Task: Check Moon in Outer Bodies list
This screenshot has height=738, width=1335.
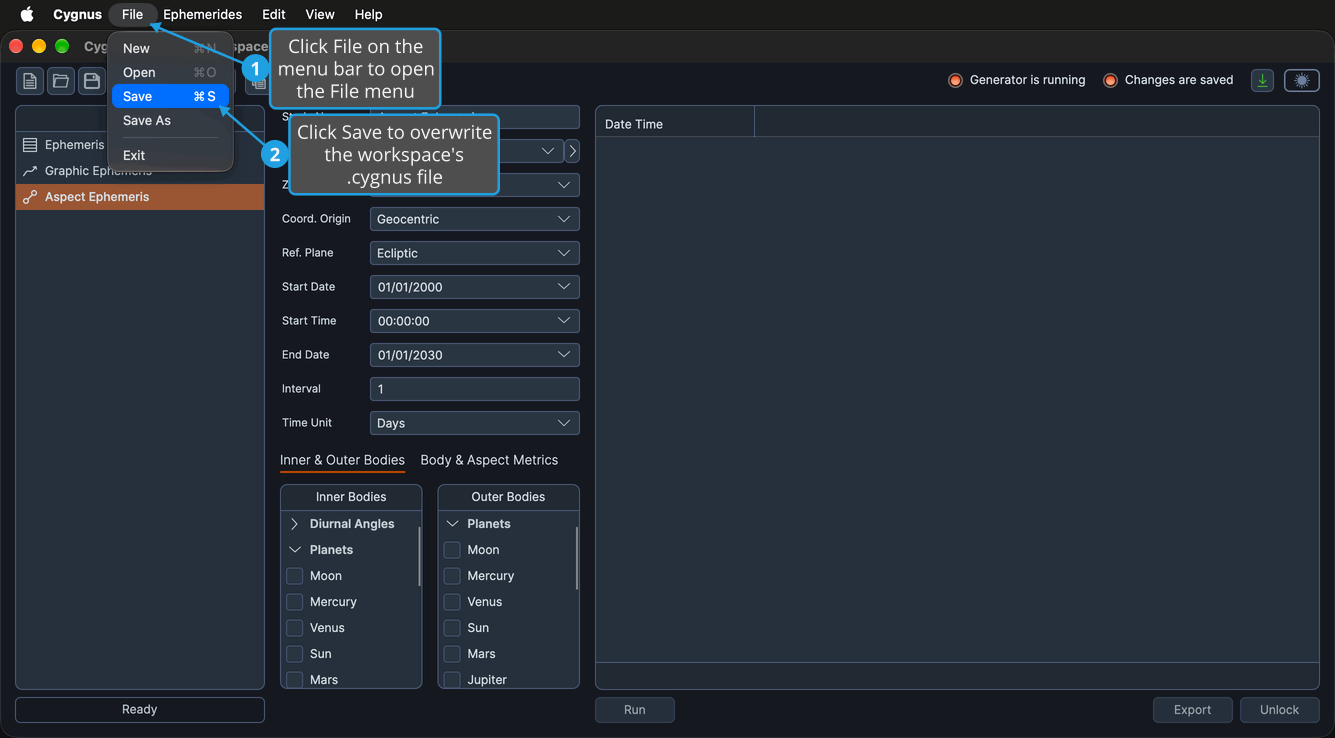Action: click(452, 550)
